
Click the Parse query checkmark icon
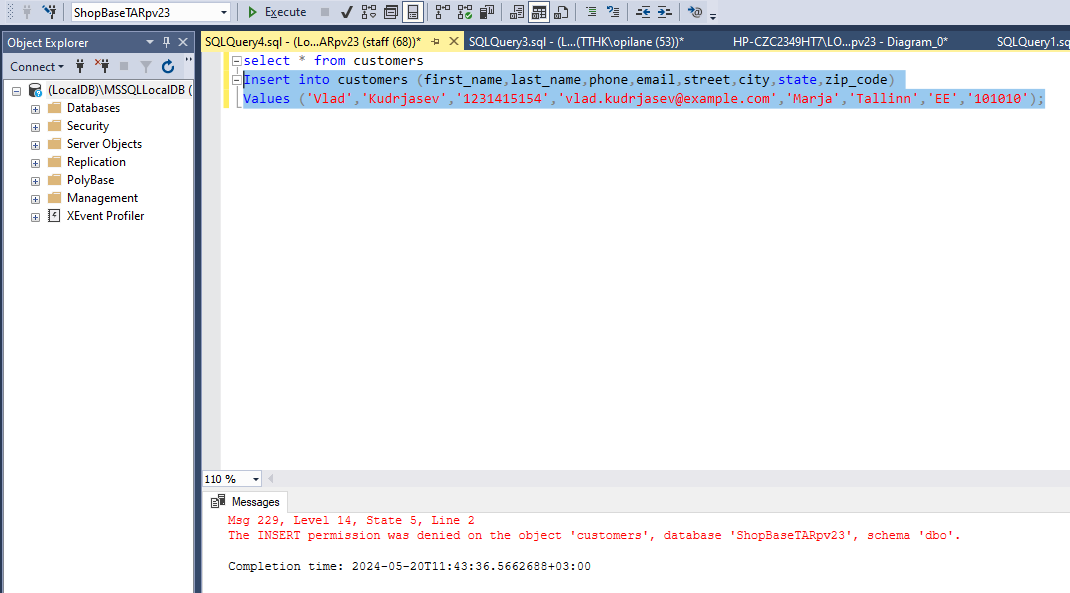coord(346,12)
